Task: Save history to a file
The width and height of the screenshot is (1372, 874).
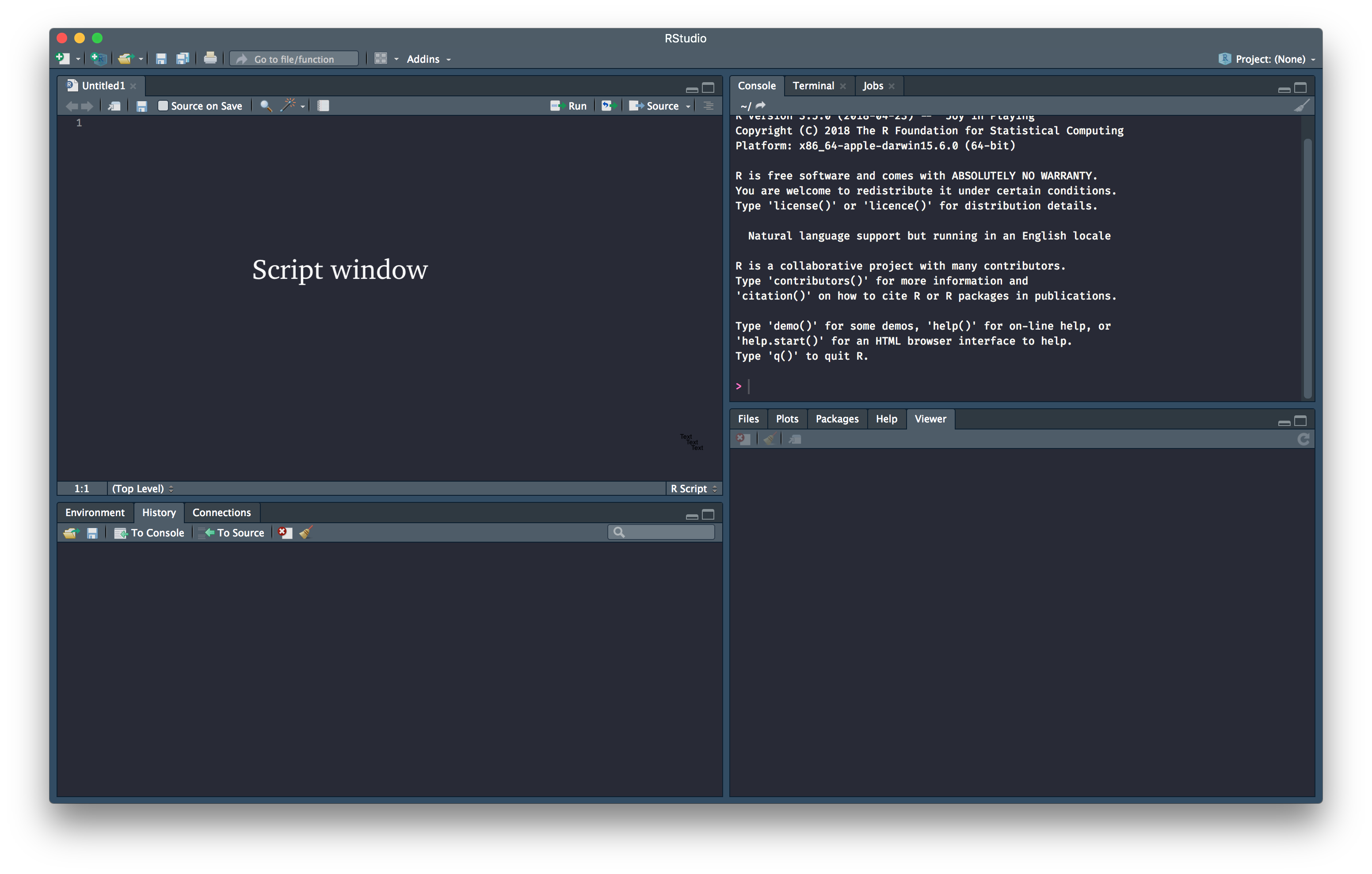Action: [x=92, y=533]
